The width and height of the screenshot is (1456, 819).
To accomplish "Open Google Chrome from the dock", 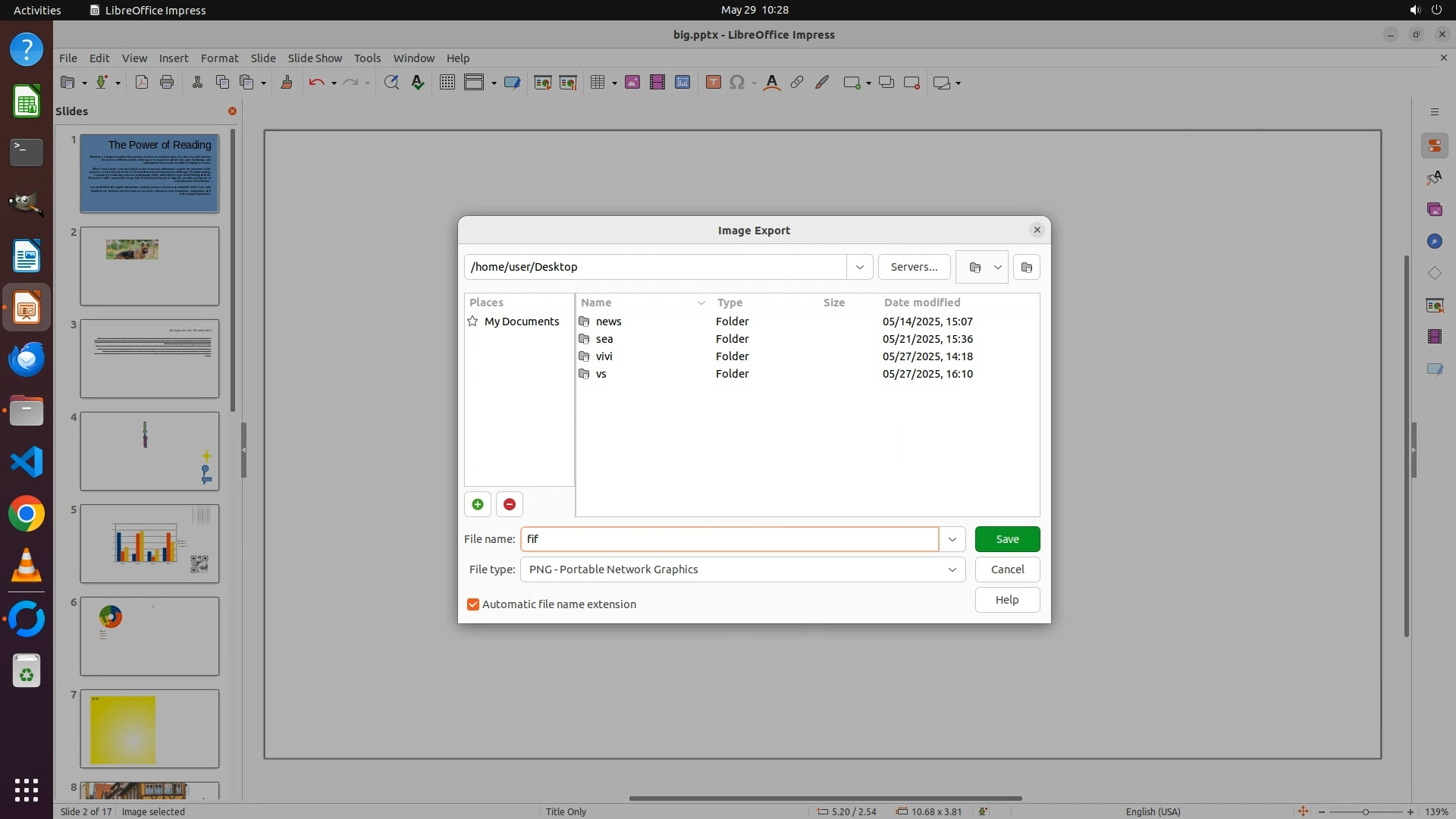I will coord(27,514).
